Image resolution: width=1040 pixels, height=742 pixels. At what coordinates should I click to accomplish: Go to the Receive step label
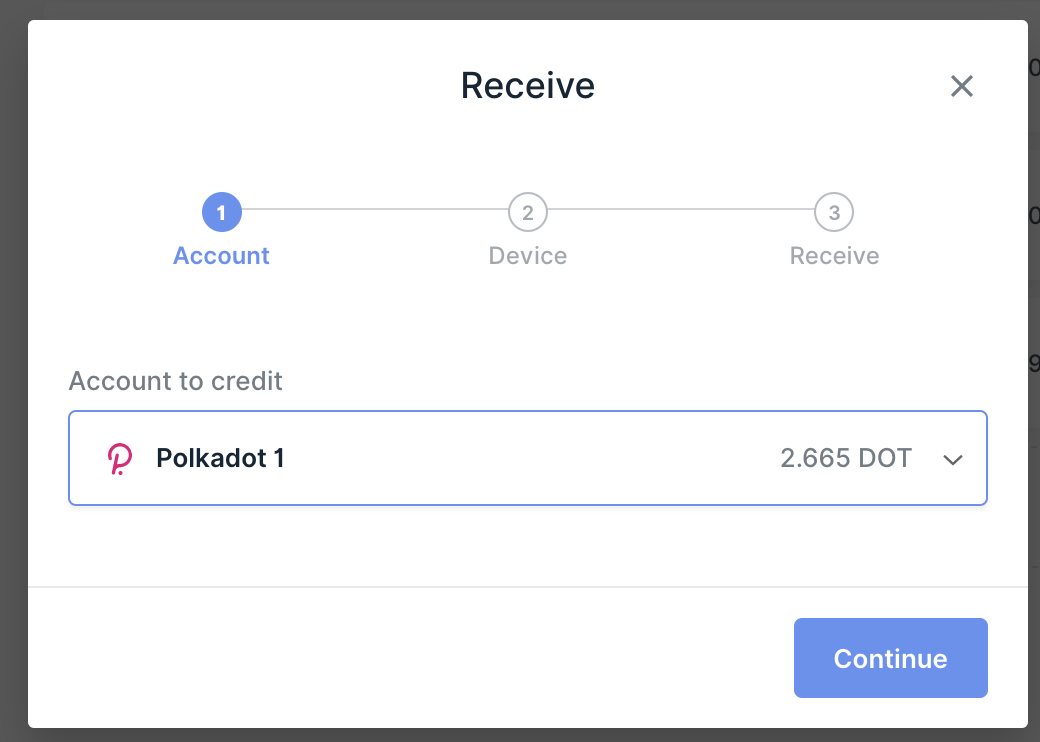pyautogui.click(x=834, y=256)
